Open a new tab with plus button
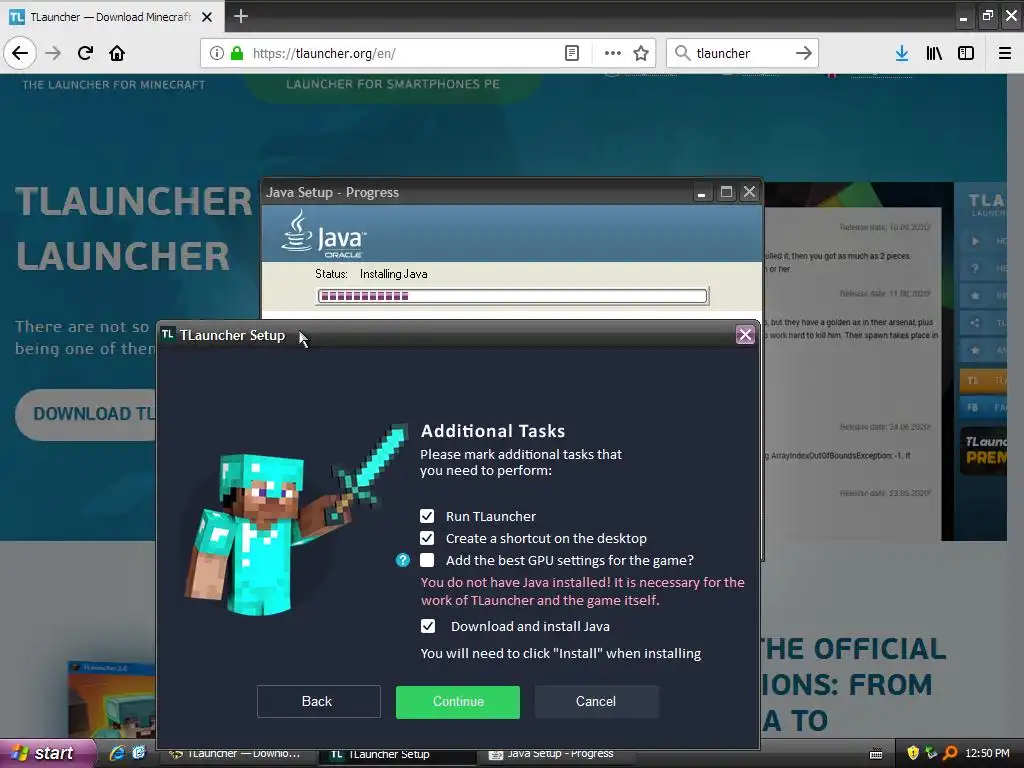This screenshot has height=768, width=1024. (241, 16)
